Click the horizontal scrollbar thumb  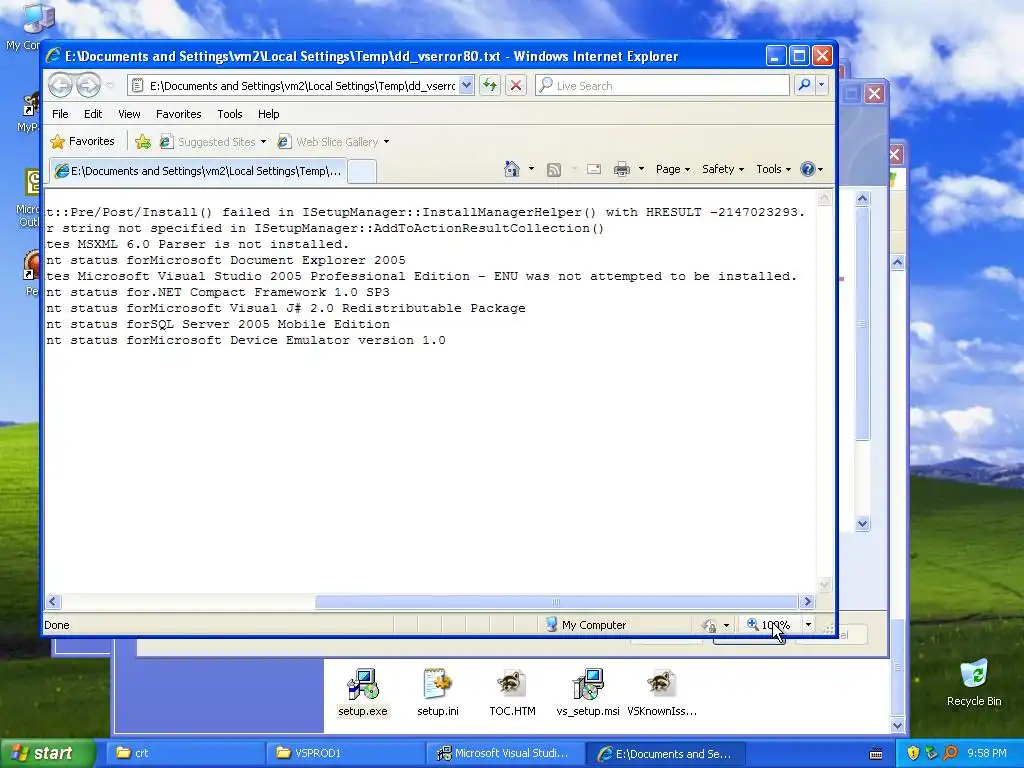tap(556, 601)
